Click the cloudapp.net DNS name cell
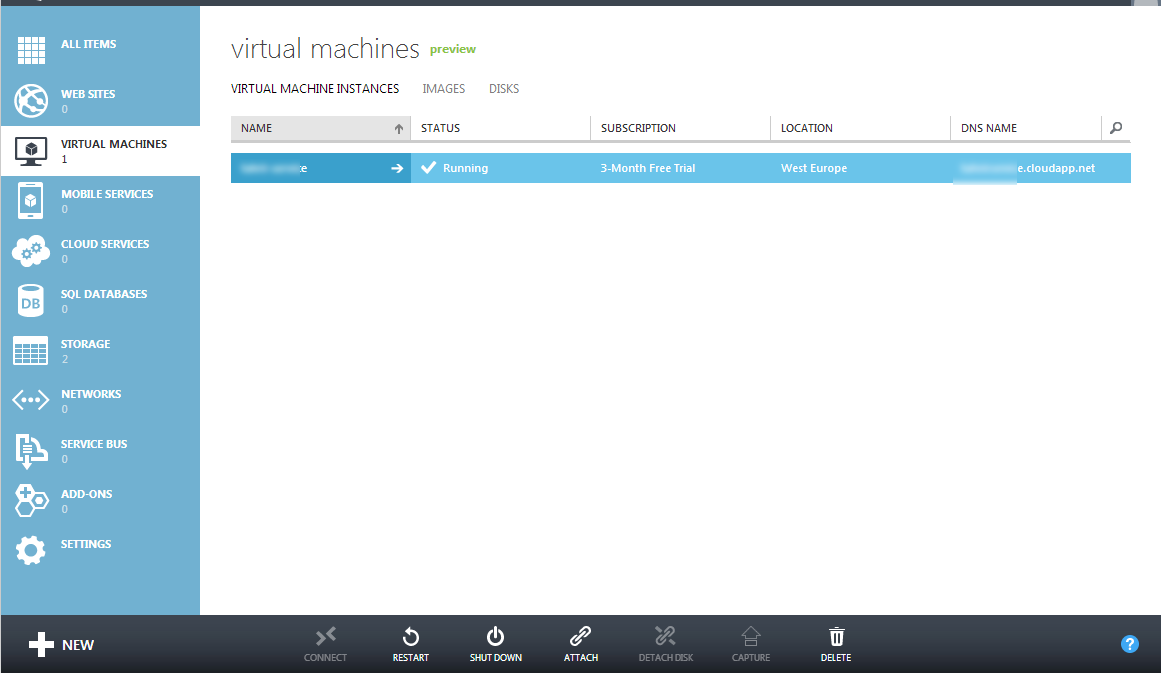 tap(1040, 168)
